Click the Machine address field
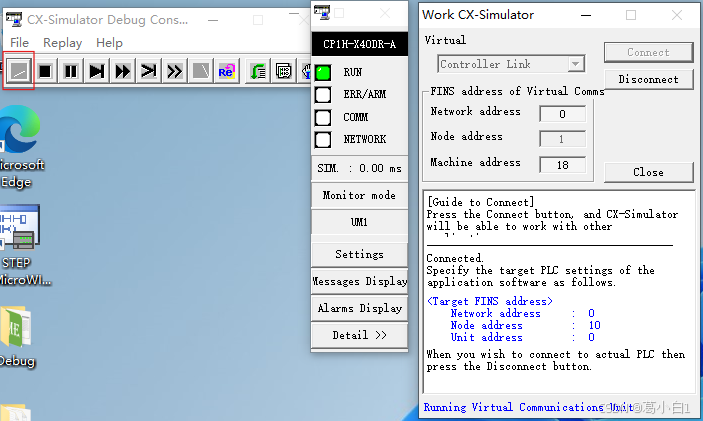Screen dimensions: 703x421 click(562, 165)
